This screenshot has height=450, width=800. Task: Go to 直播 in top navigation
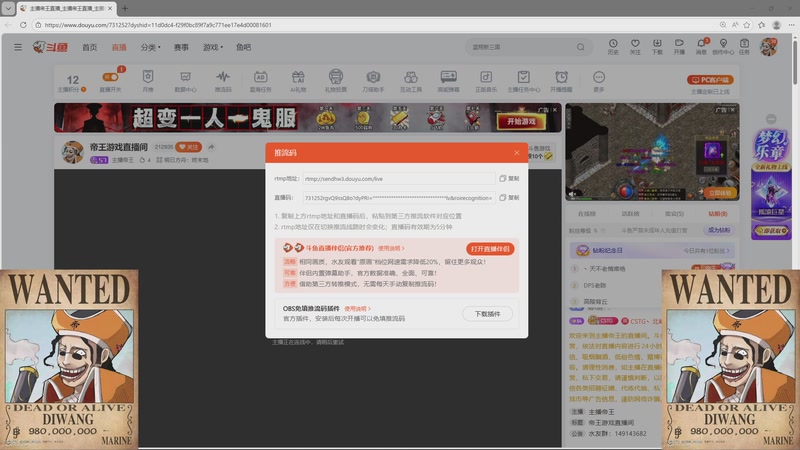pyautogui.click(x=119, y=47)
